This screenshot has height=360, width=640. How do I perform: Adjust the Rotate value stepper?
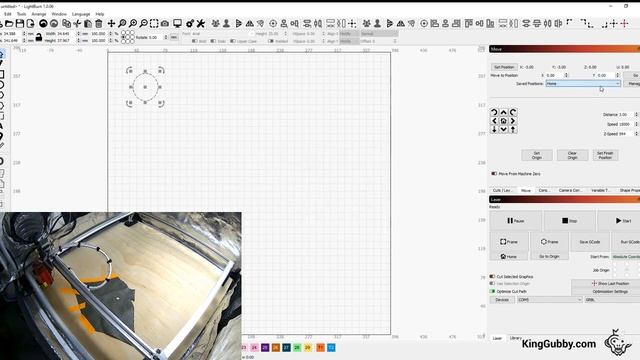[166, 38]
